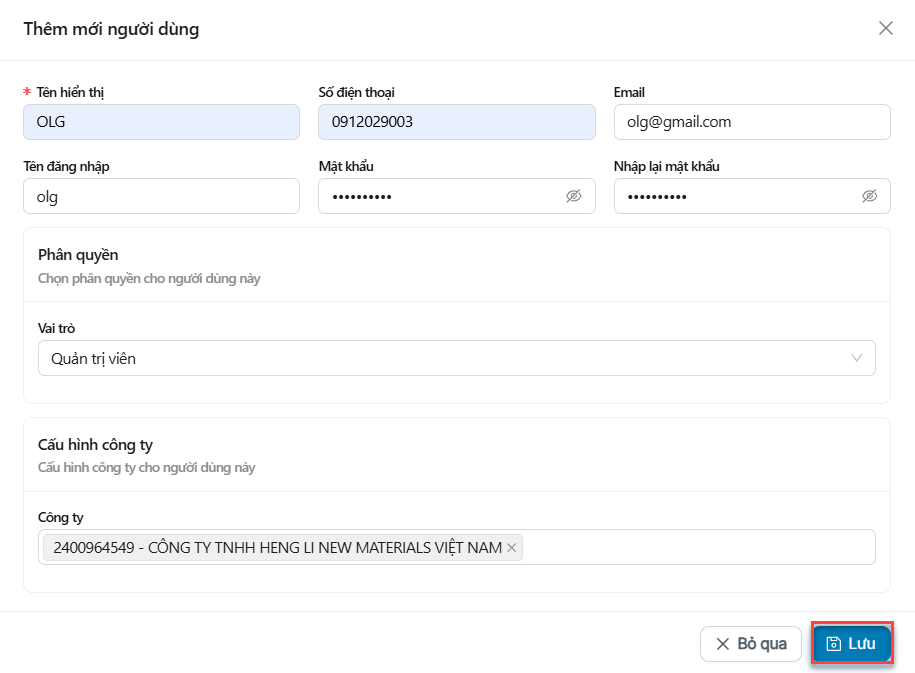Reveal the Nhập lại mật khẩu password
This screenshot has width=915, height=673.
[x=869, y=196]
